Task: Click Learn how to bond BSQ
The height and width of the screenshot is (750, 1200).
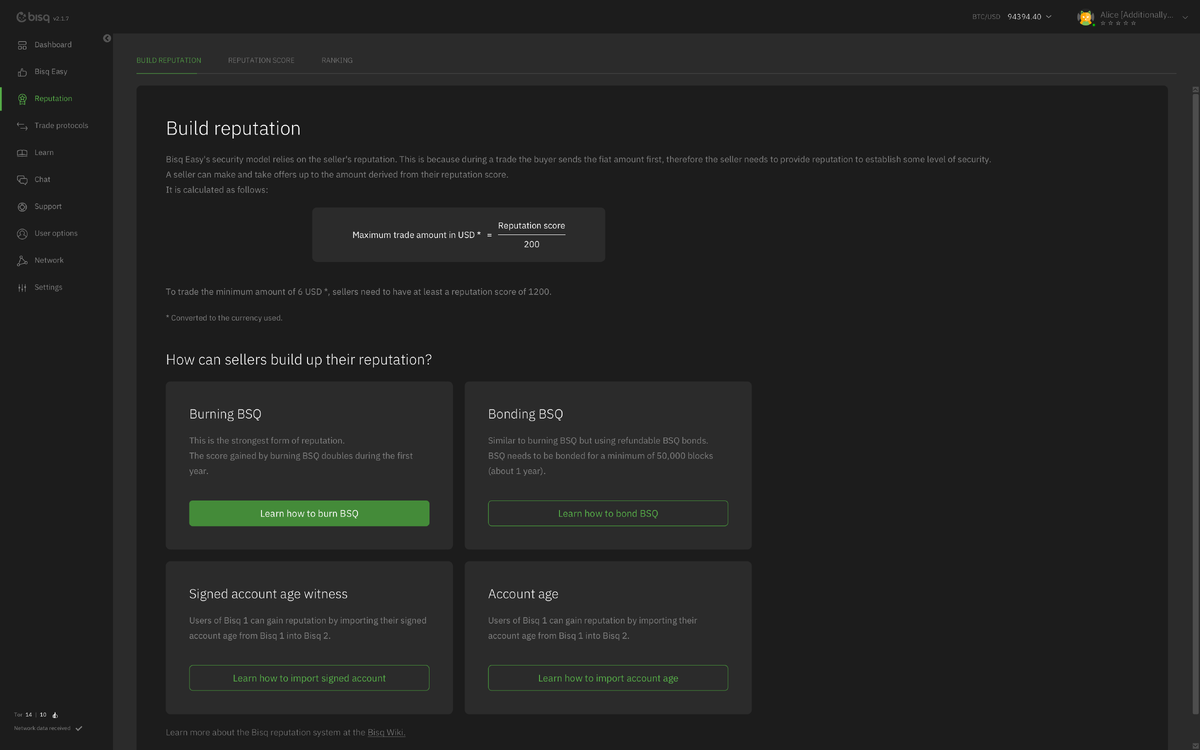Action: [608, 513]
